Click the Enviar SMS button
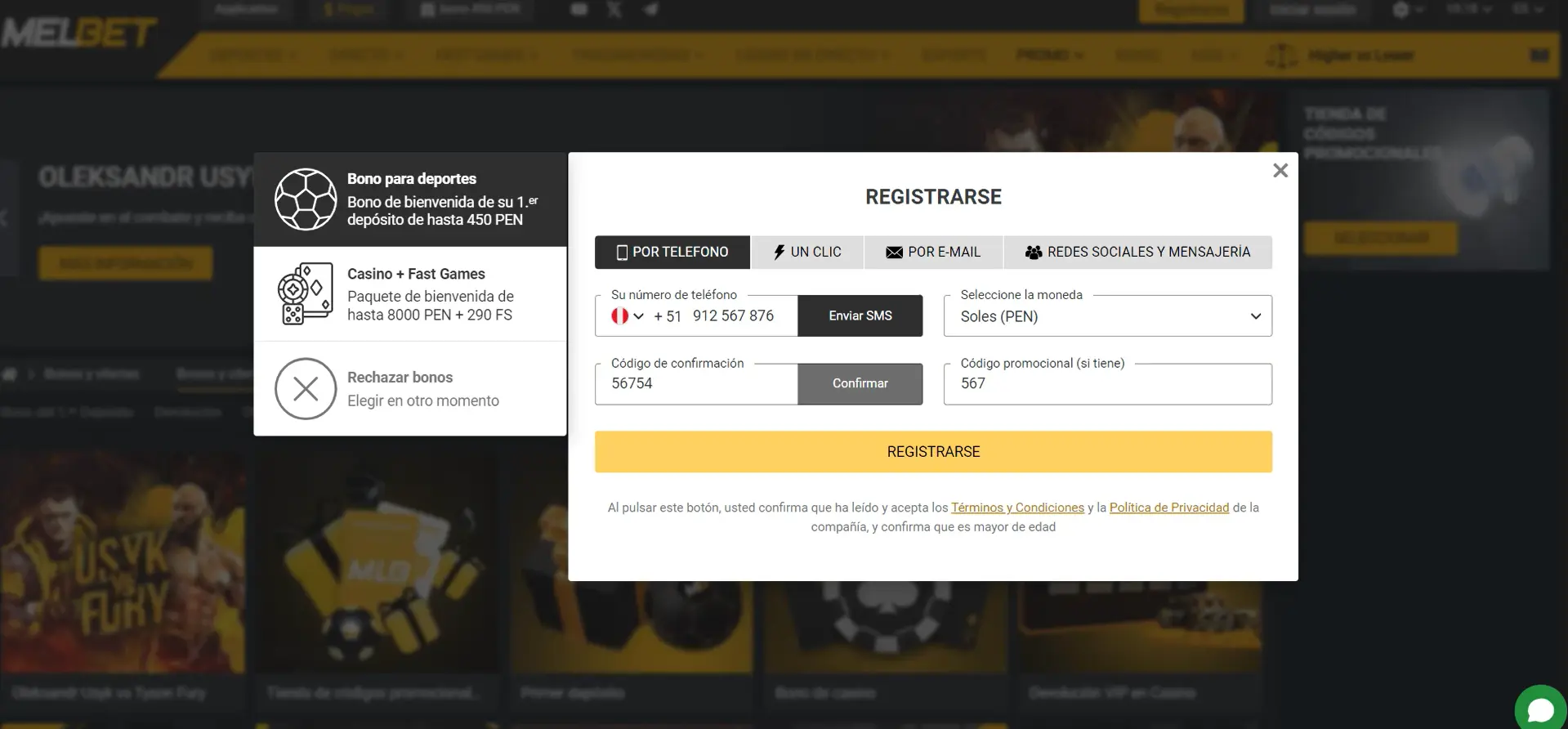Screen dimensions: 1568x729 tap(860, 315)
